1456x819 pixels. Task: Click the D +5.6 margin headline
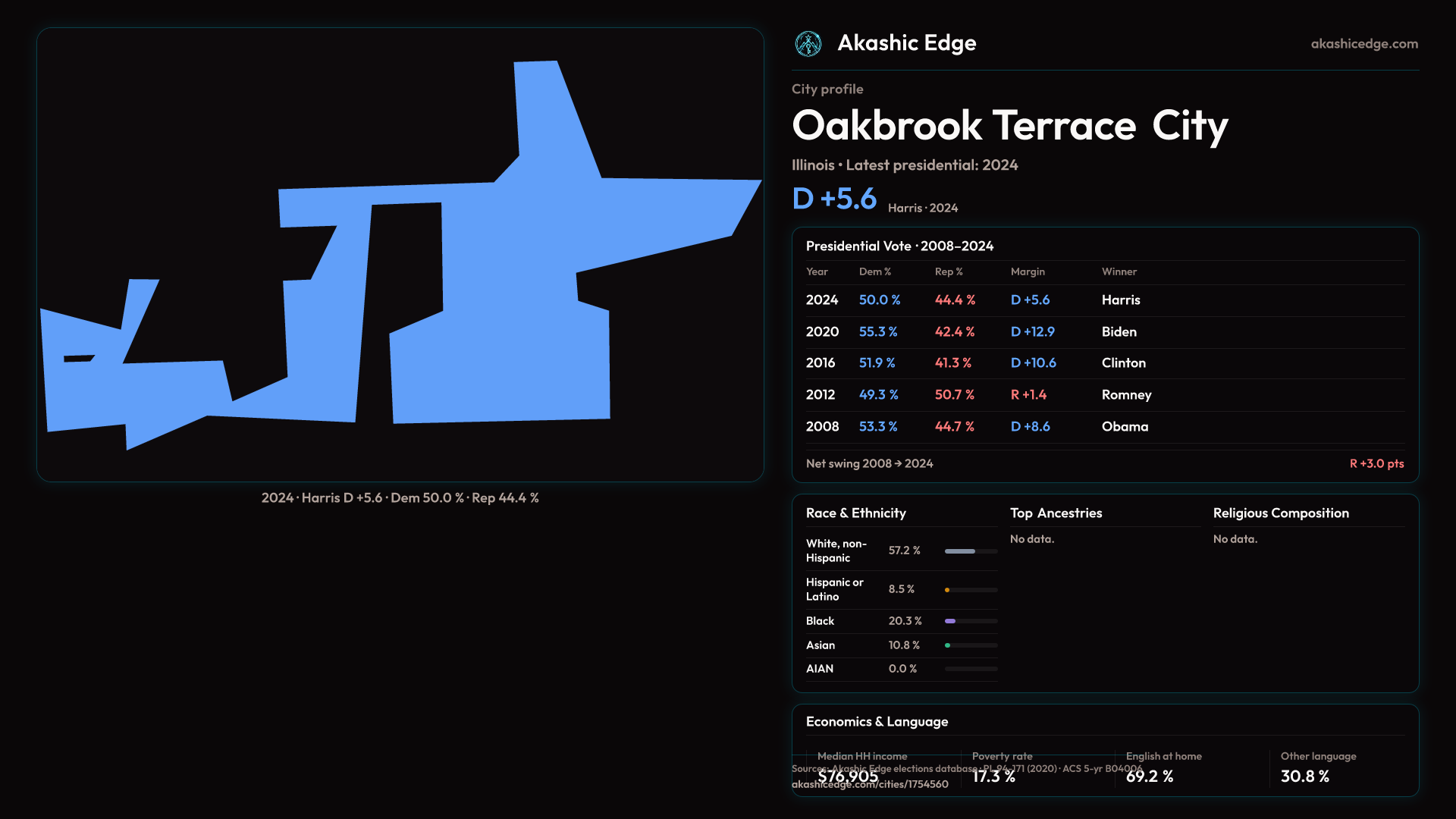pyautogui.click(x=834, y=199)
